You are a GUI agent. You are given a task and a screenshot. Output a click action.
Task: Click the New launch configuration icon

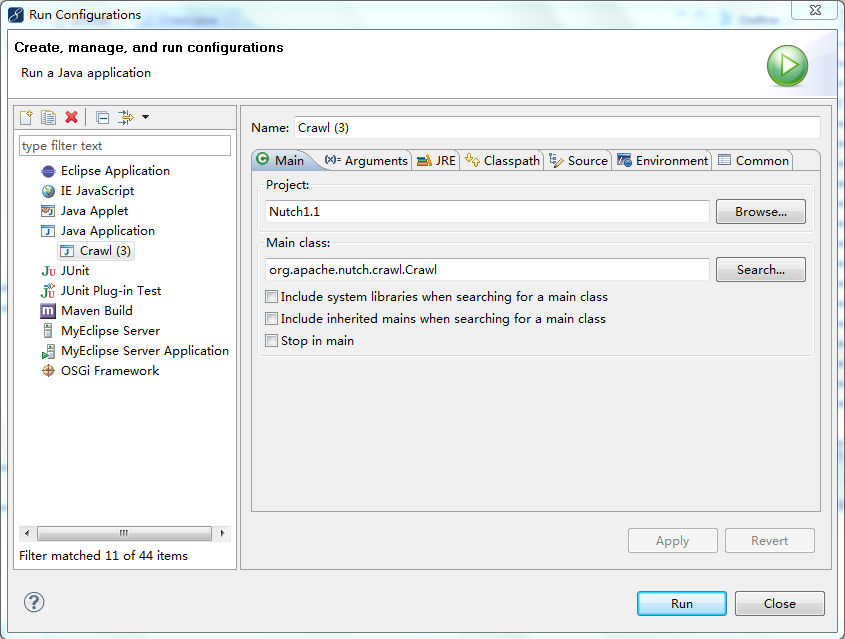point(27,118)
